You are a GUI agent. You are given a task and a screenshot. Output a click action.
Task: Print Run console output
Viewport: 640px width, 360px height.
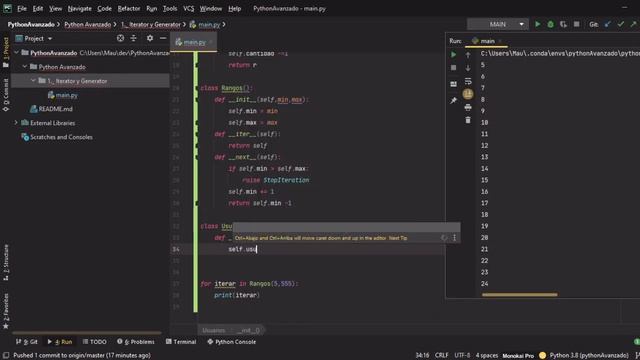point(468,107)
